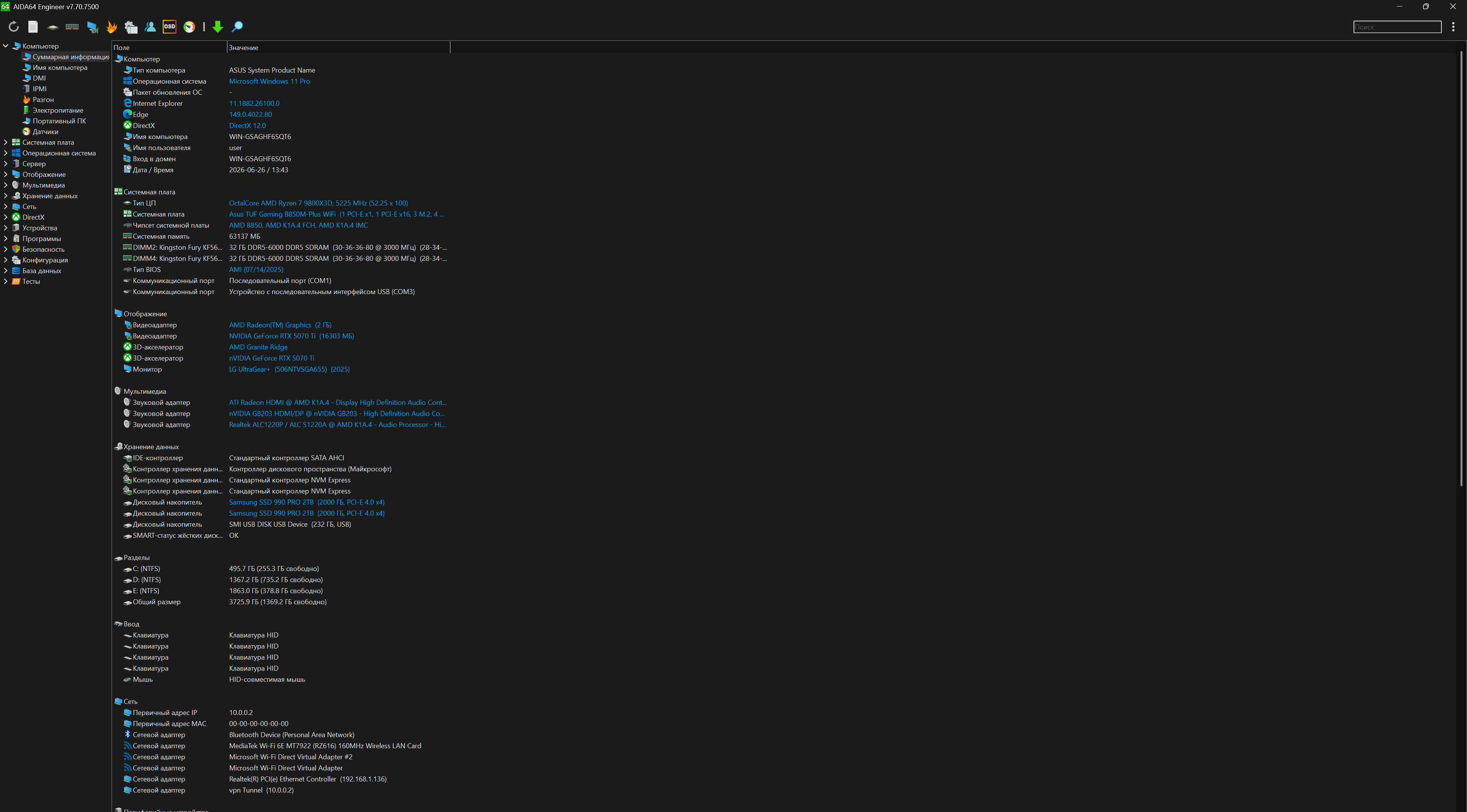Open the gear with checklist settings icon
Image resolution: width=1467 pixels, height=812 pixels.
[131, 27]
